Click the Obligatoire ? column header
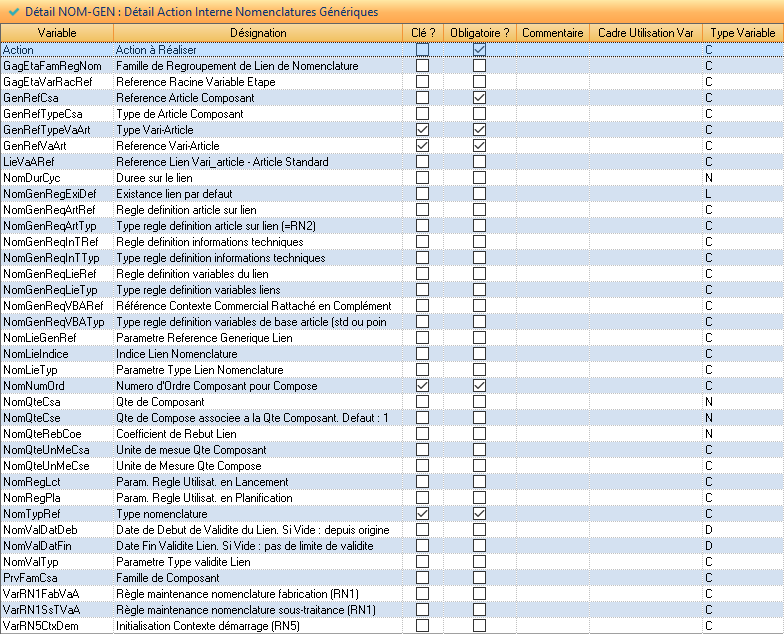 (479, 33)
